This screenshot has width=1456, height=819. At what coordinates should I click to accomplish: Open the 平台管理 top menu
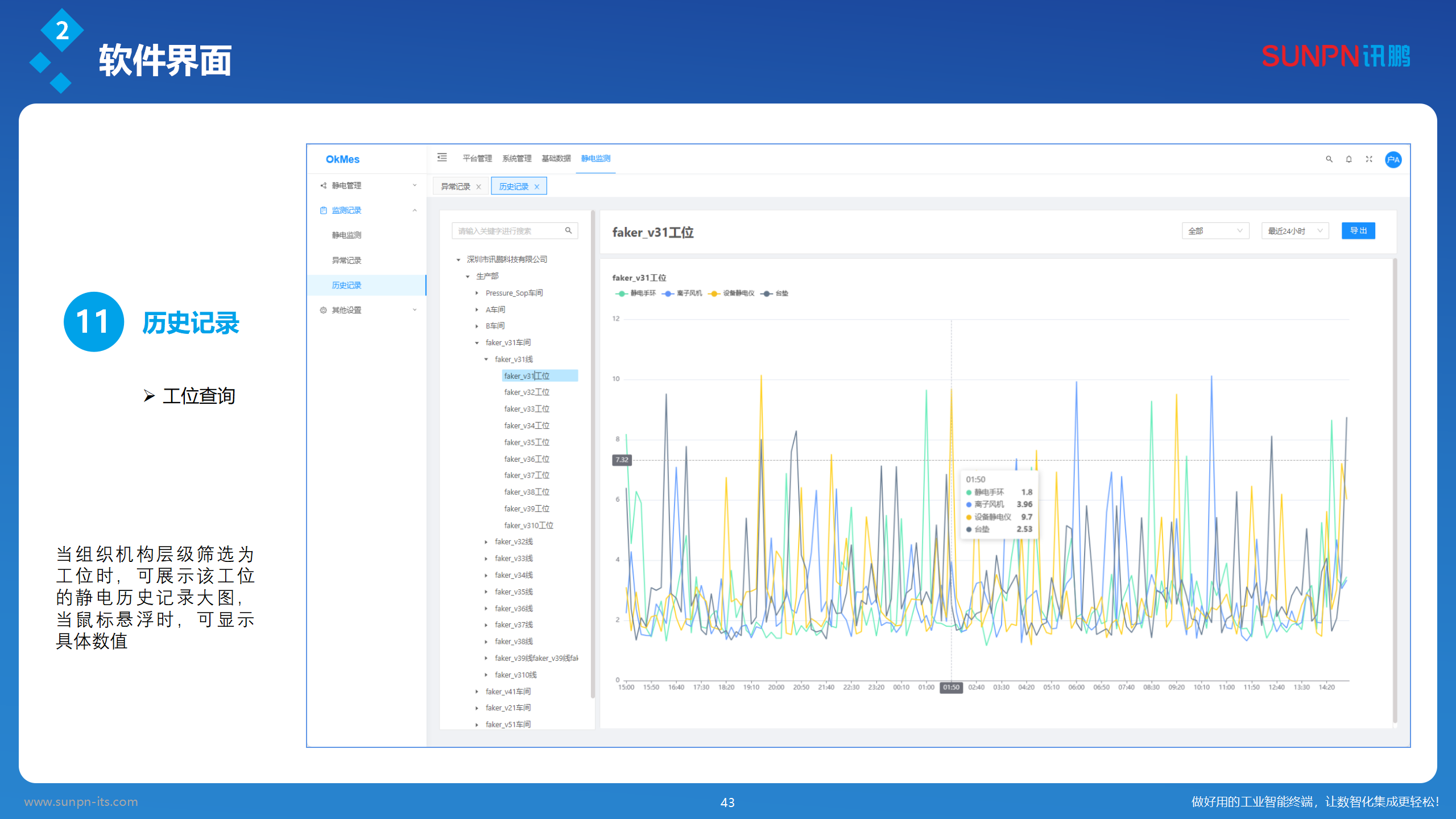[x=477, y=158]
